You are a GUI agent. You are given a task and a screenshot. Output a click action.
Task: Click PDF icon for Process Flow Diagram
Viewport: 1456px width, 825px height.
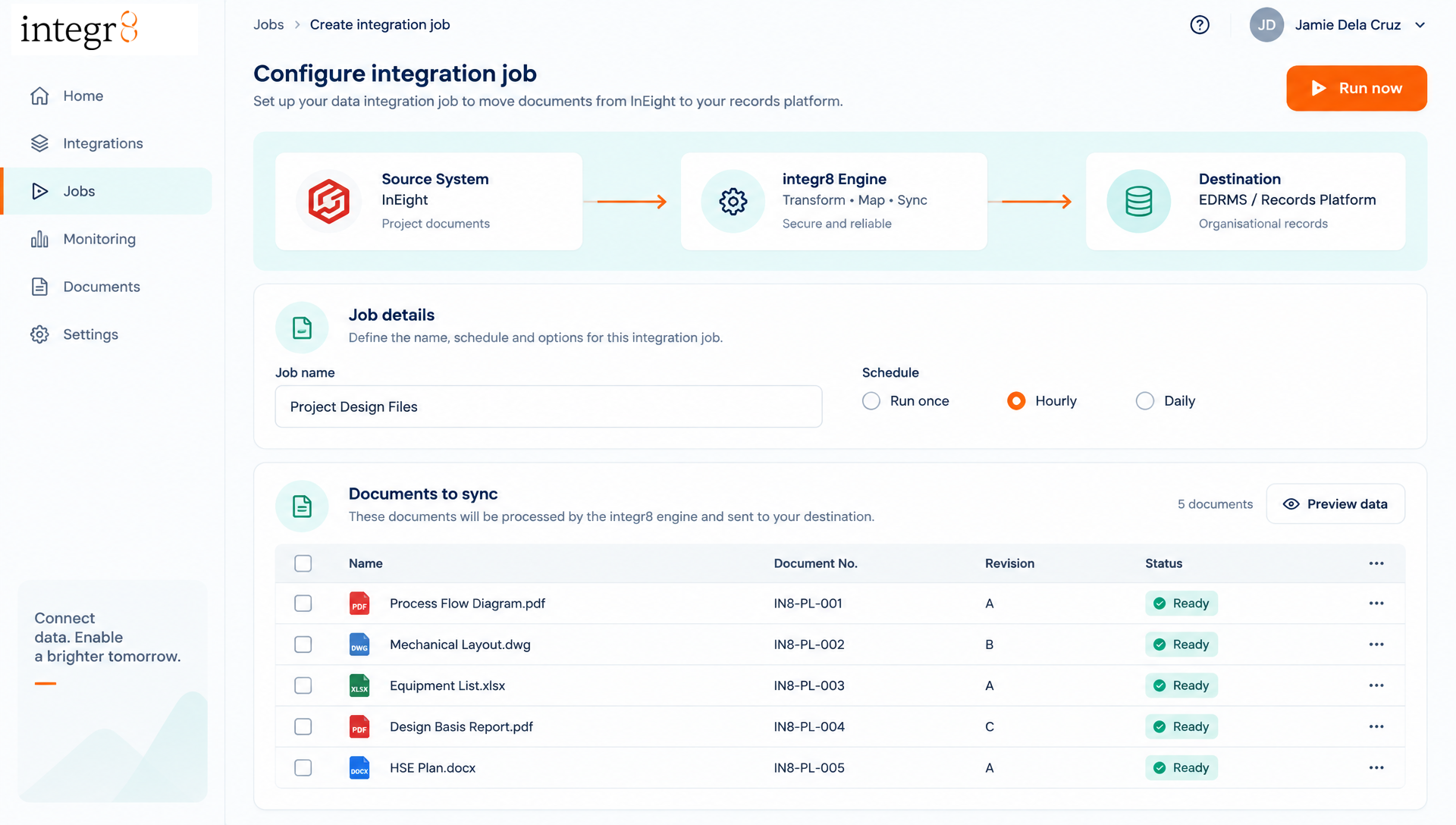pyautogui.click(x=359, y=604)
